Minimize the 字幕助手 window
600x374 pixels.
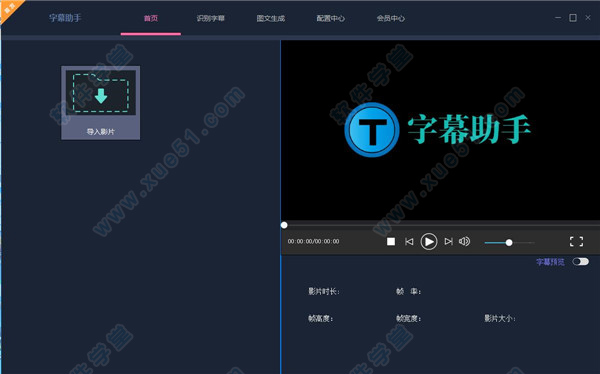(x=558, y=18)
